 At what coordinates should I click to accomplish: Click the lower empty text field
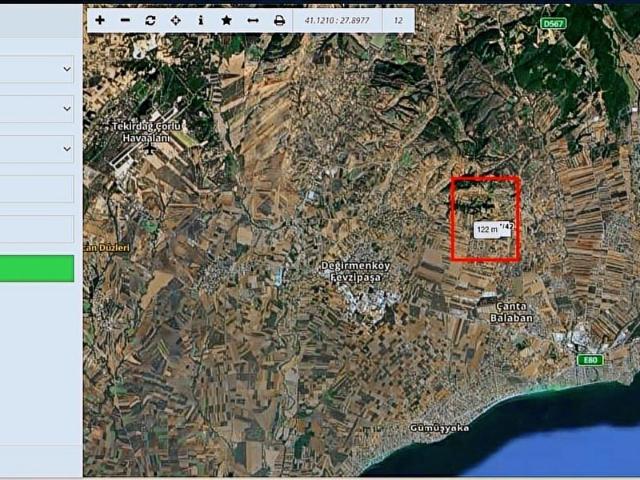click(x=37, y=229)
